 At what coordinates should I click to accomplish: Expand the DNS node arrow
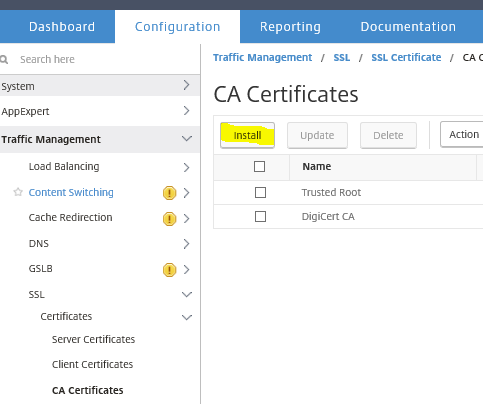pos(186,244)
